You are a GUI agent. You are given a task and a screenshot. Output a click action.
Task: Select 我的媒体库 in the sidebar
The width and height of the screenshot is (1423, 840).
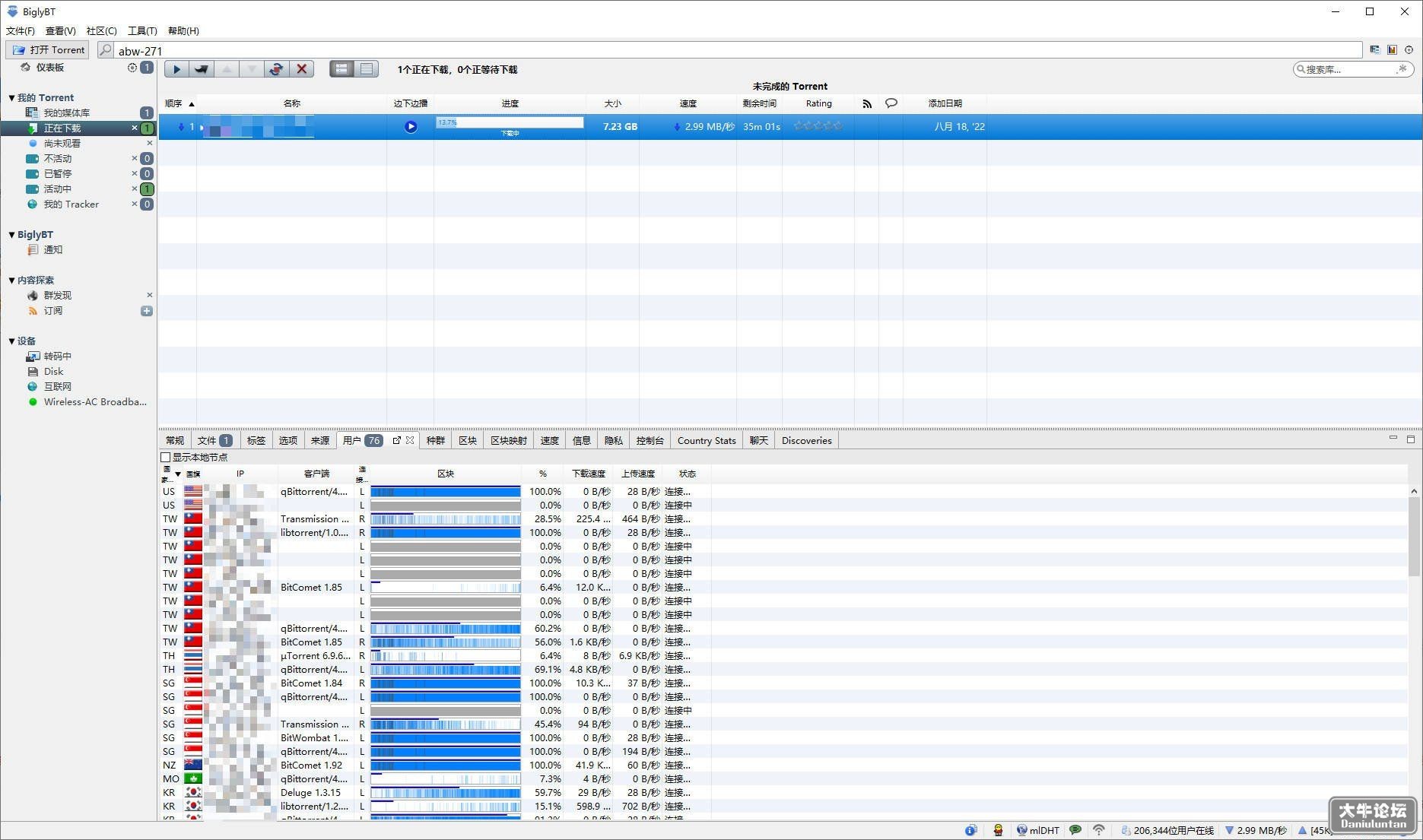tap(66, 113)
